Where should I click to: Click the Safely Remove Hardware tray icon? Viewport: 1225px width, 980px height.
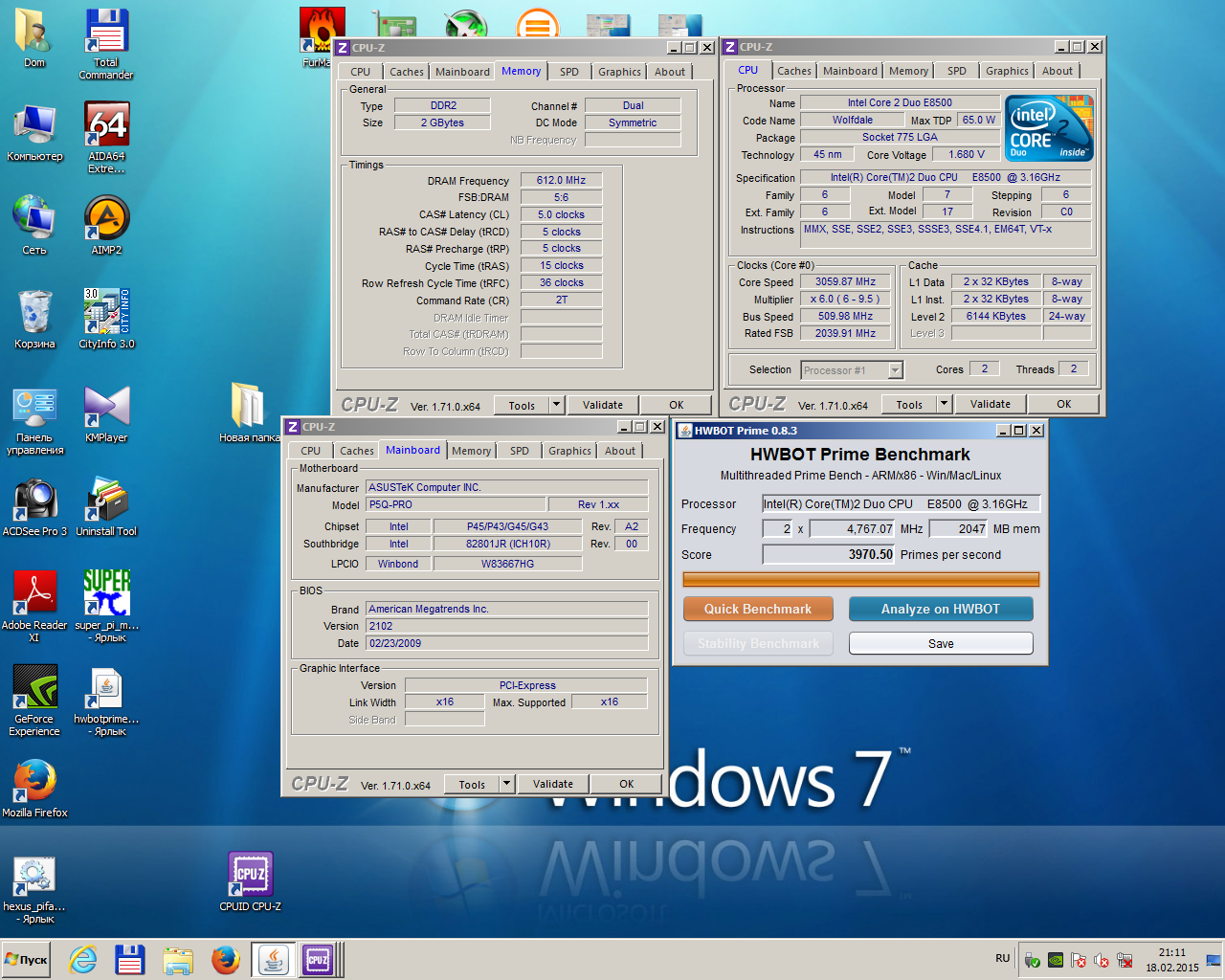point(1032,960)
